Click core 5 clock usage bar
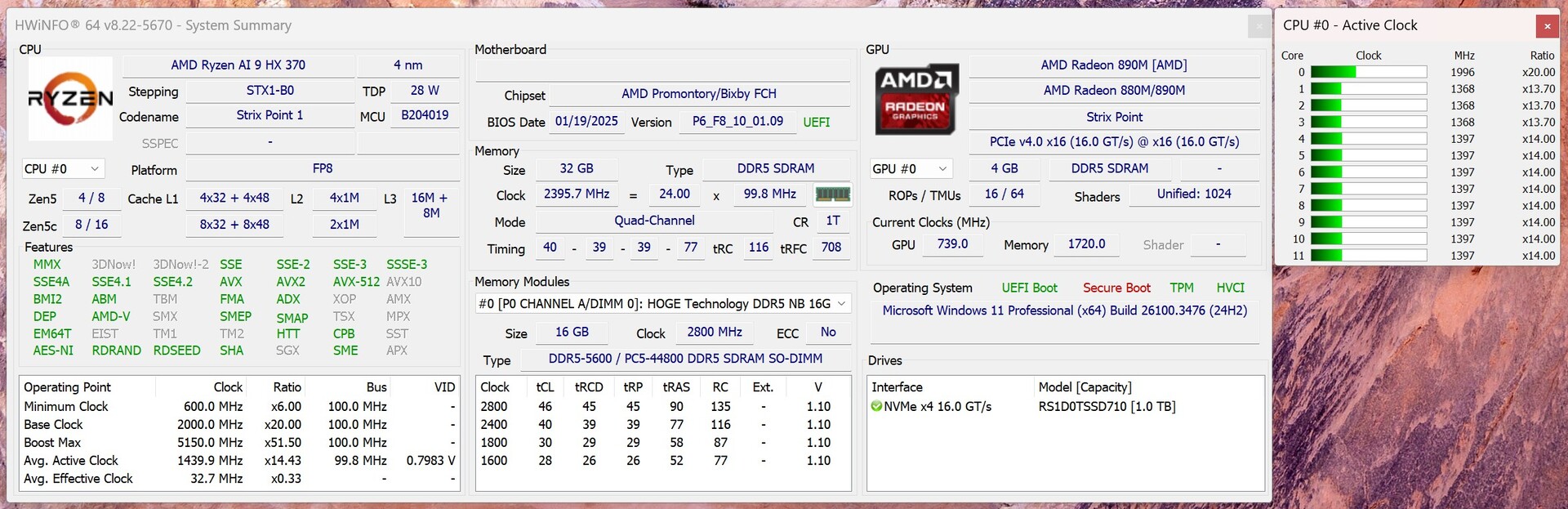The width and height of the screenshot is (1568, 509). pos(1368,155)
